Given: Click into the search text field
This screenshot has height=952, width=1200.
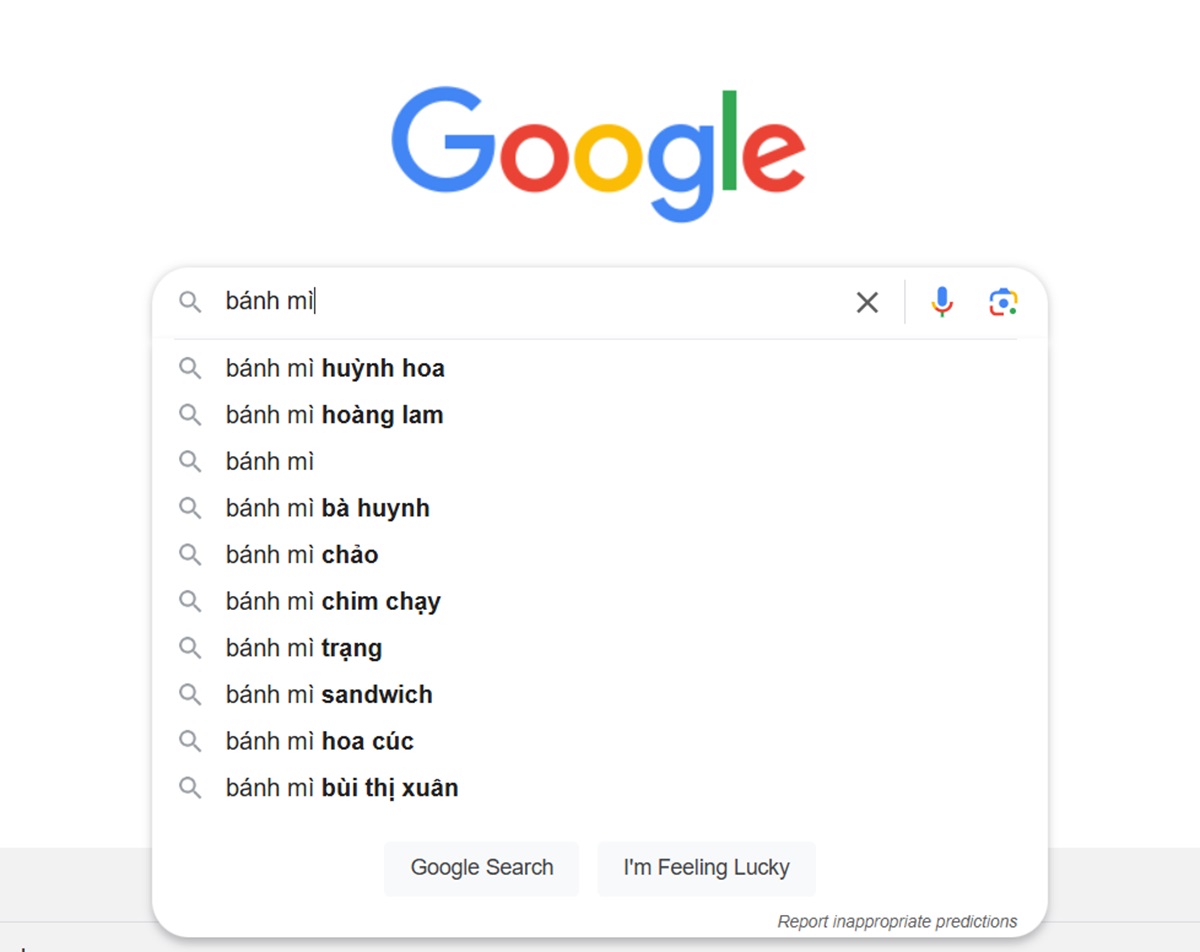Looking at the screenshot, I should coord(530,302).
